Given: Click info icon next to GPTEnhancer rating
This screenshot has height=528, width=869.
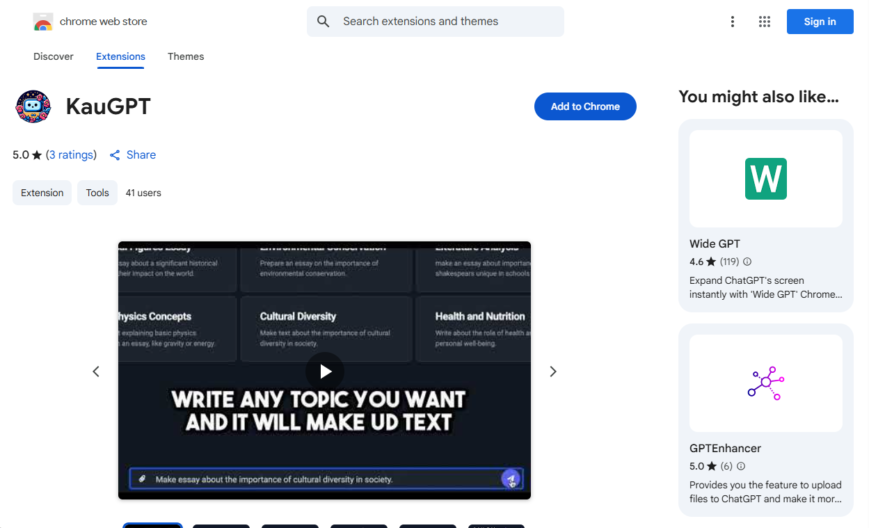Looking at the screenshot, I should (x=740, y=466).
